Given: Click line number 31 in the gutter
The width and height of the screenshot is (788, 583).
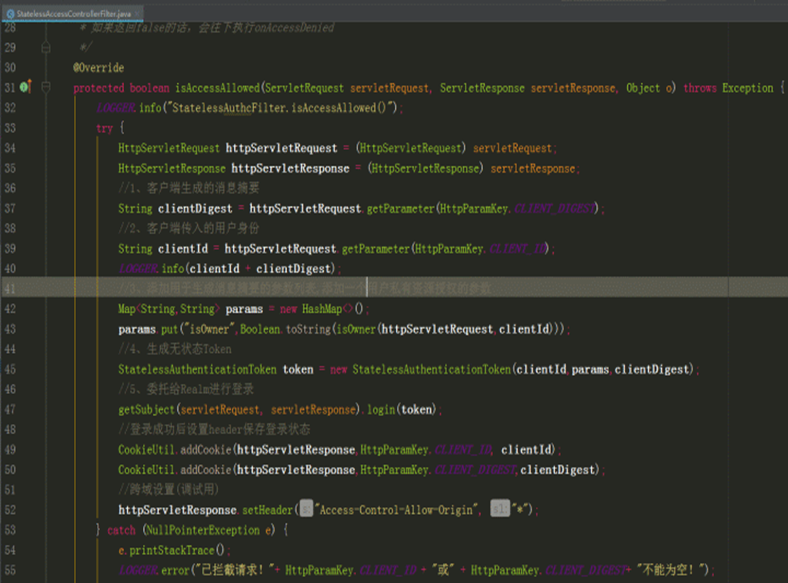Looking at the screenshot, I should [x=10, y=87].
